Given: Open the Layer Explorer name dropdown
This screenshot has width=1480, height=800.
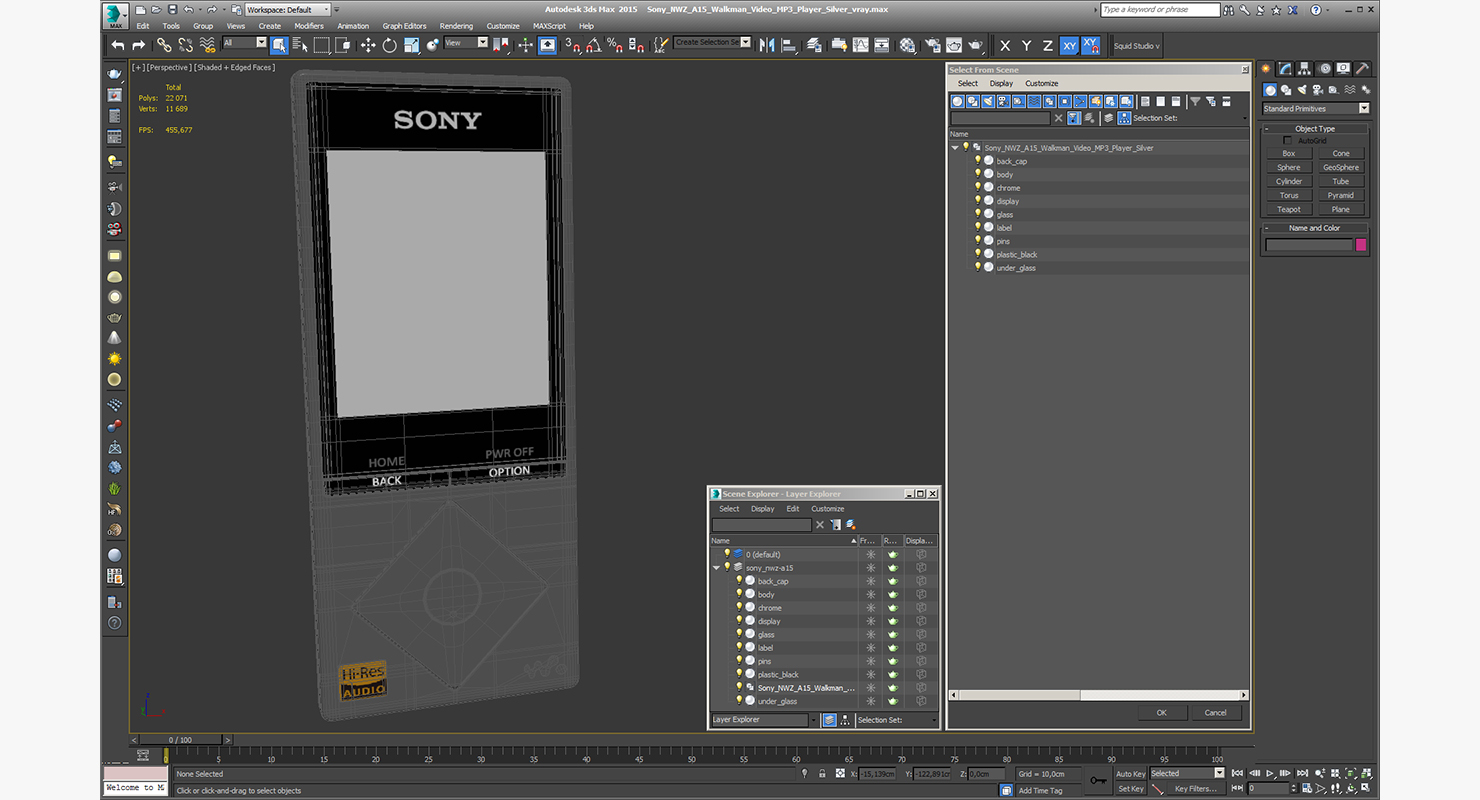Looking at the screenshot, I should coord(764,720).
